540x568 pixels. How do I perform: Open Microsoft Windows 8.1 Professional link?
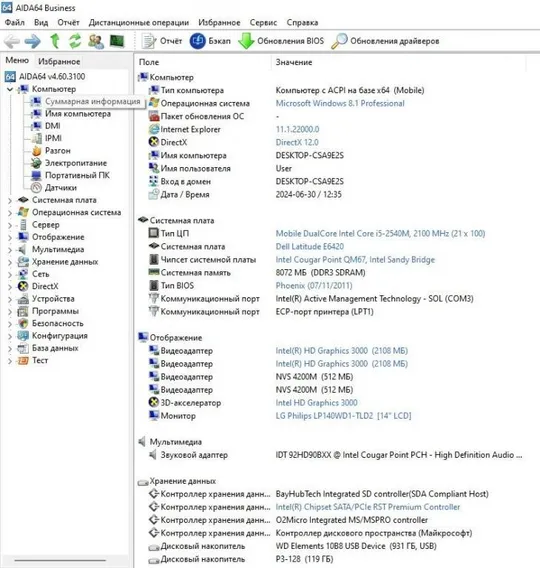340,104
